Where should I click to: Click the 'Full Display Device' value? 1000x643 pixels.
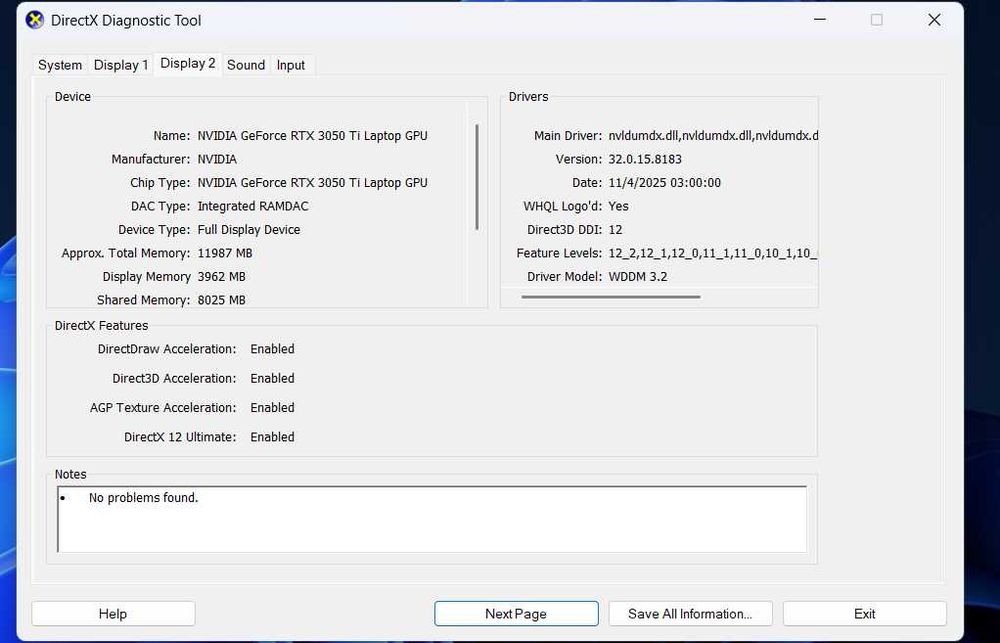[x=249, y=230]
